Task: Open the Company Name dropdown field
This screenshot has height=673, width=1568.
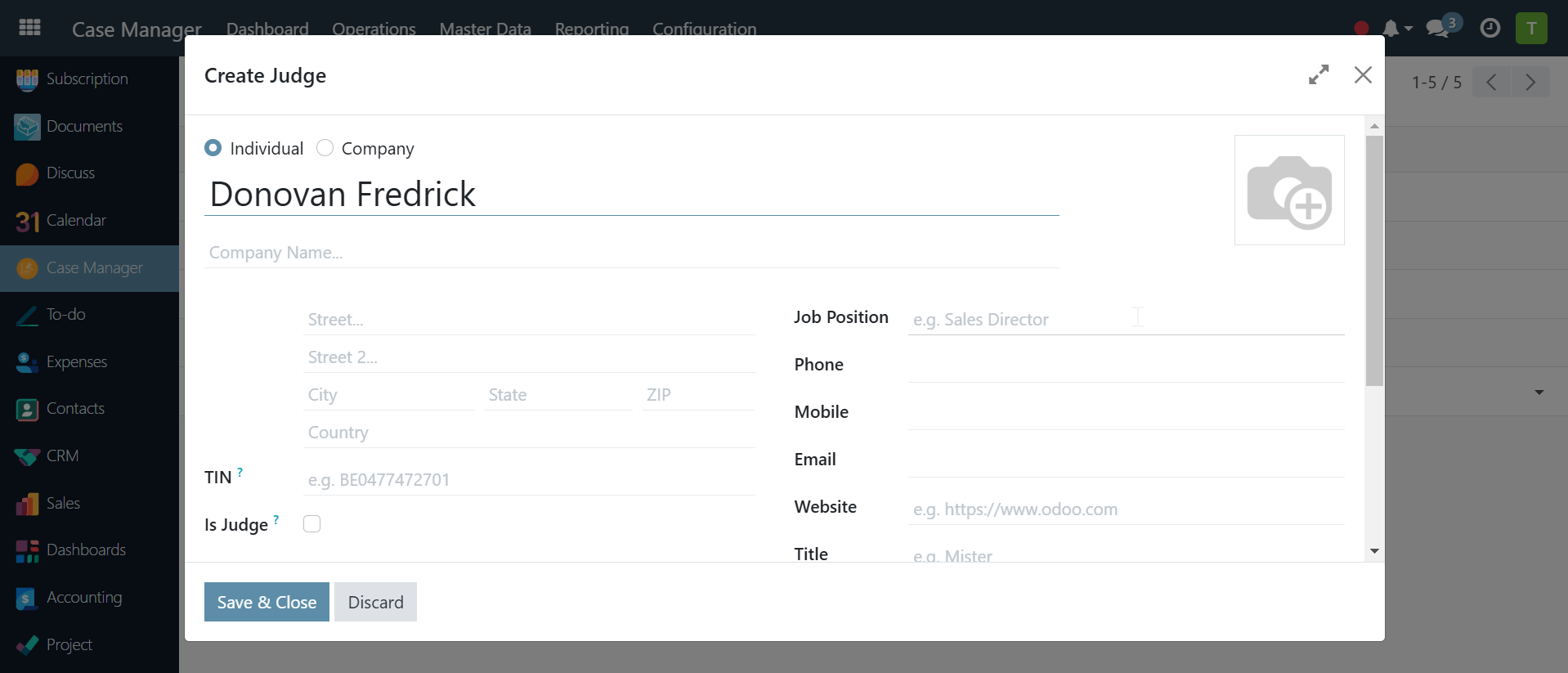Action: click(632, 253)
